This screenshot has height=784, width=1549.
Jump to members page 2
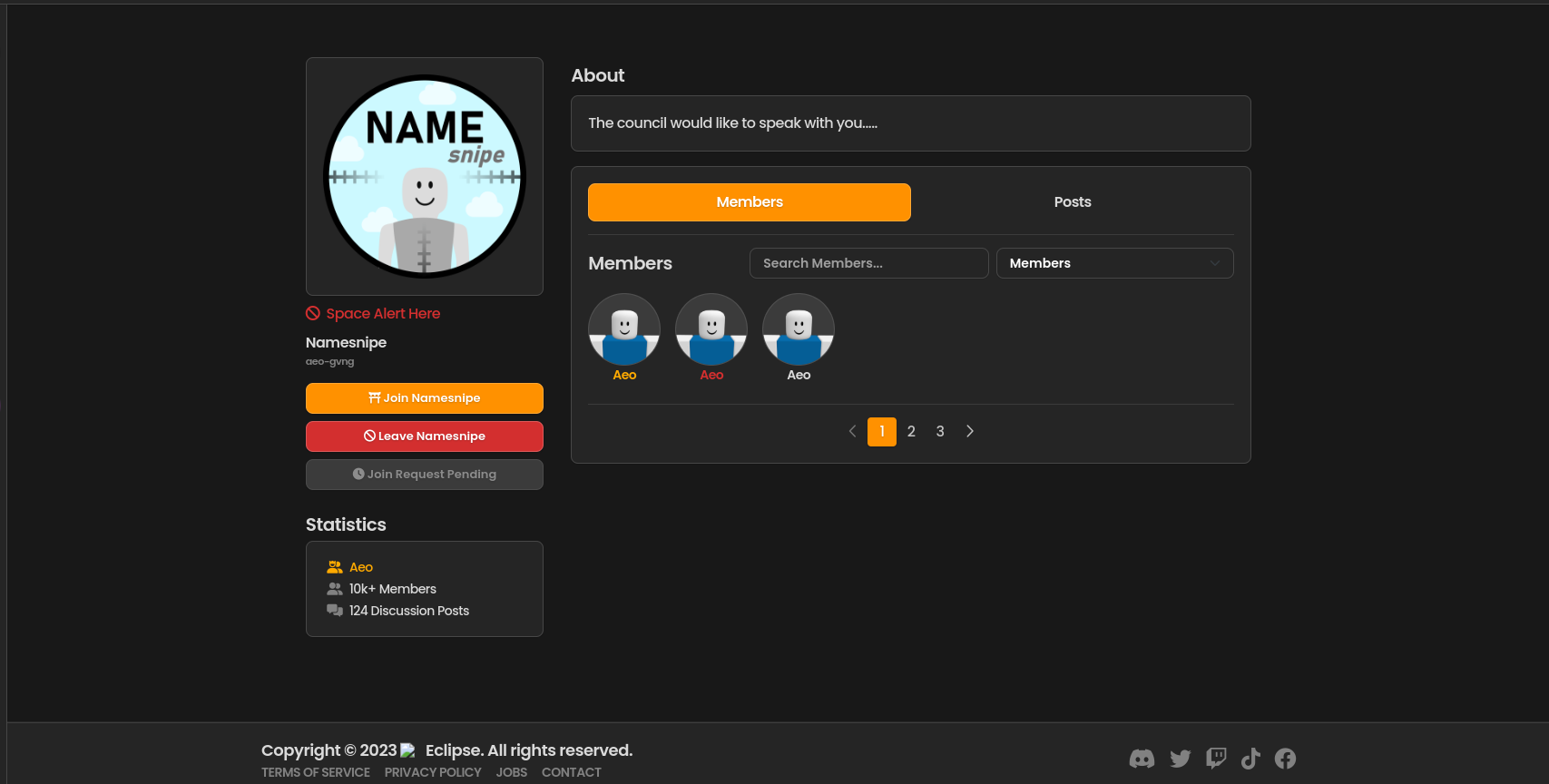[x=911, y=431]
